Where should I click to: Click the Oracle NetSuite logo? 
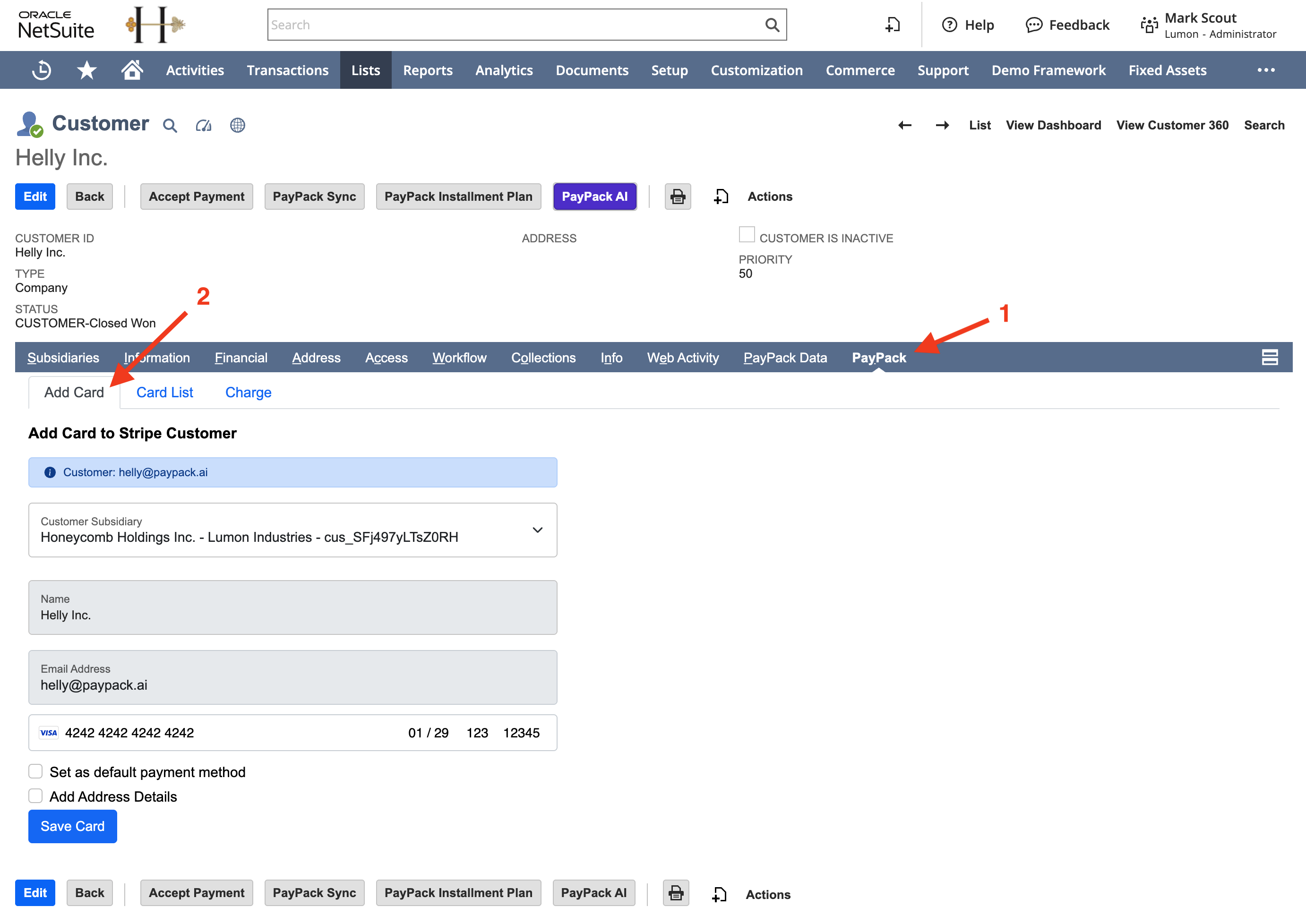56,25
